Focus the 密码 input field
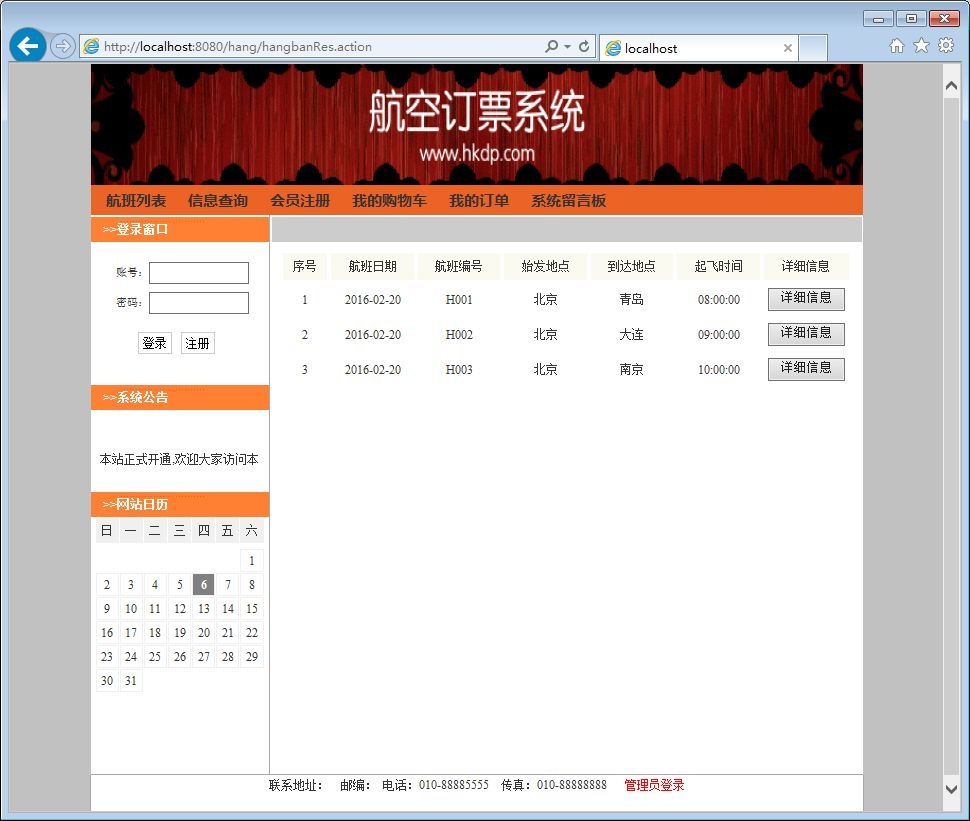970x821 pixels. (x=199, y=303)
